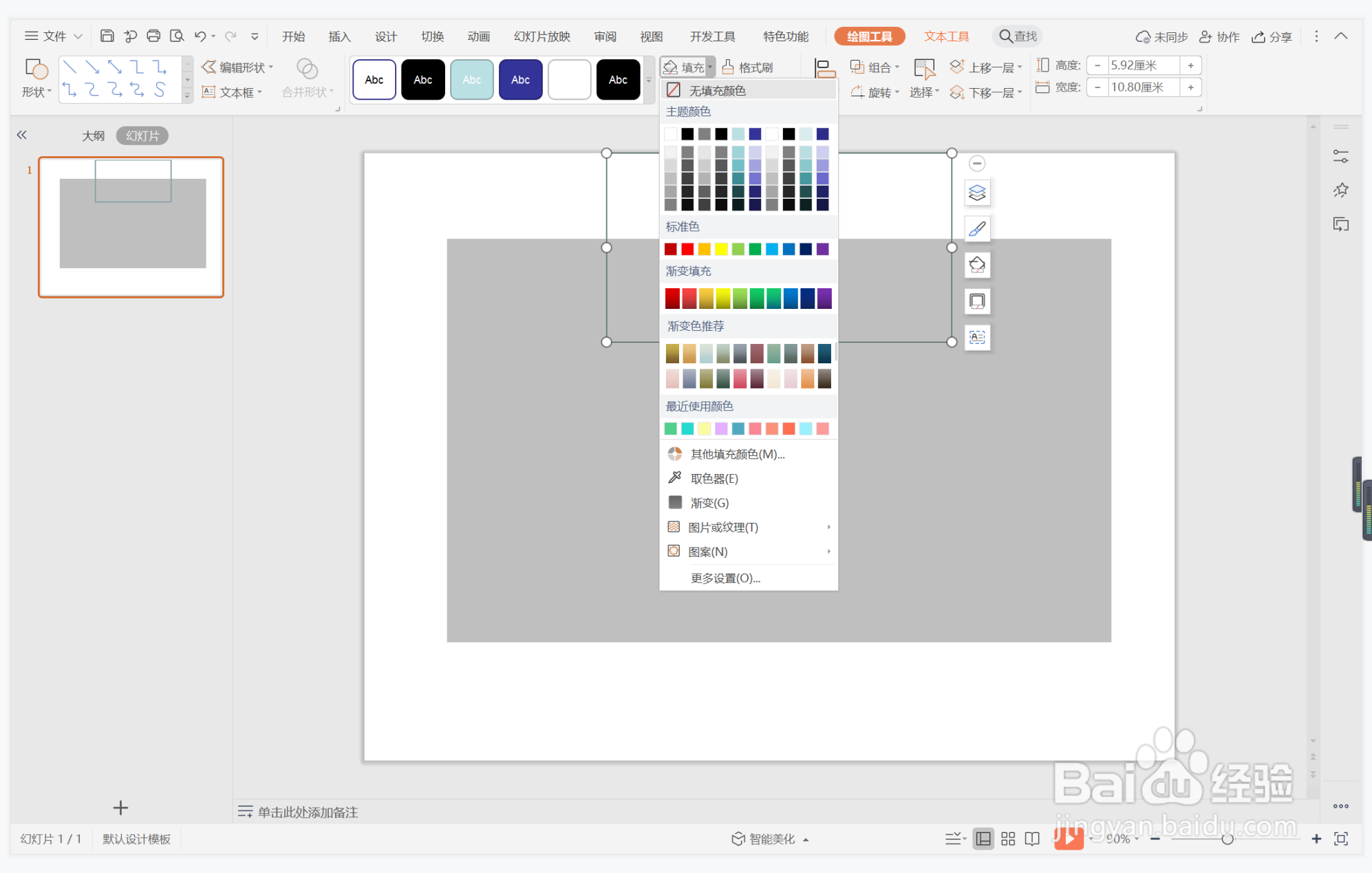The height and width of the screenshot is (873, 1372).
Task: Click 其他填充颜色 option
Action: point(737,454)
